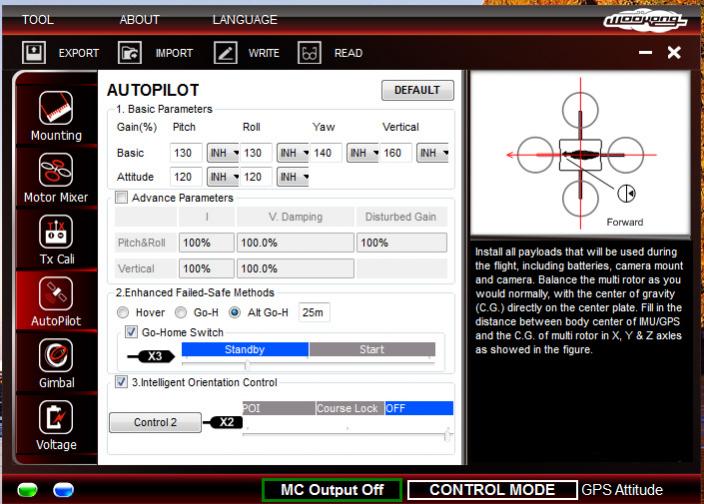Screen dimensions: 704x504
Task: Minimize the assistant window
Action: coord(646,53)
